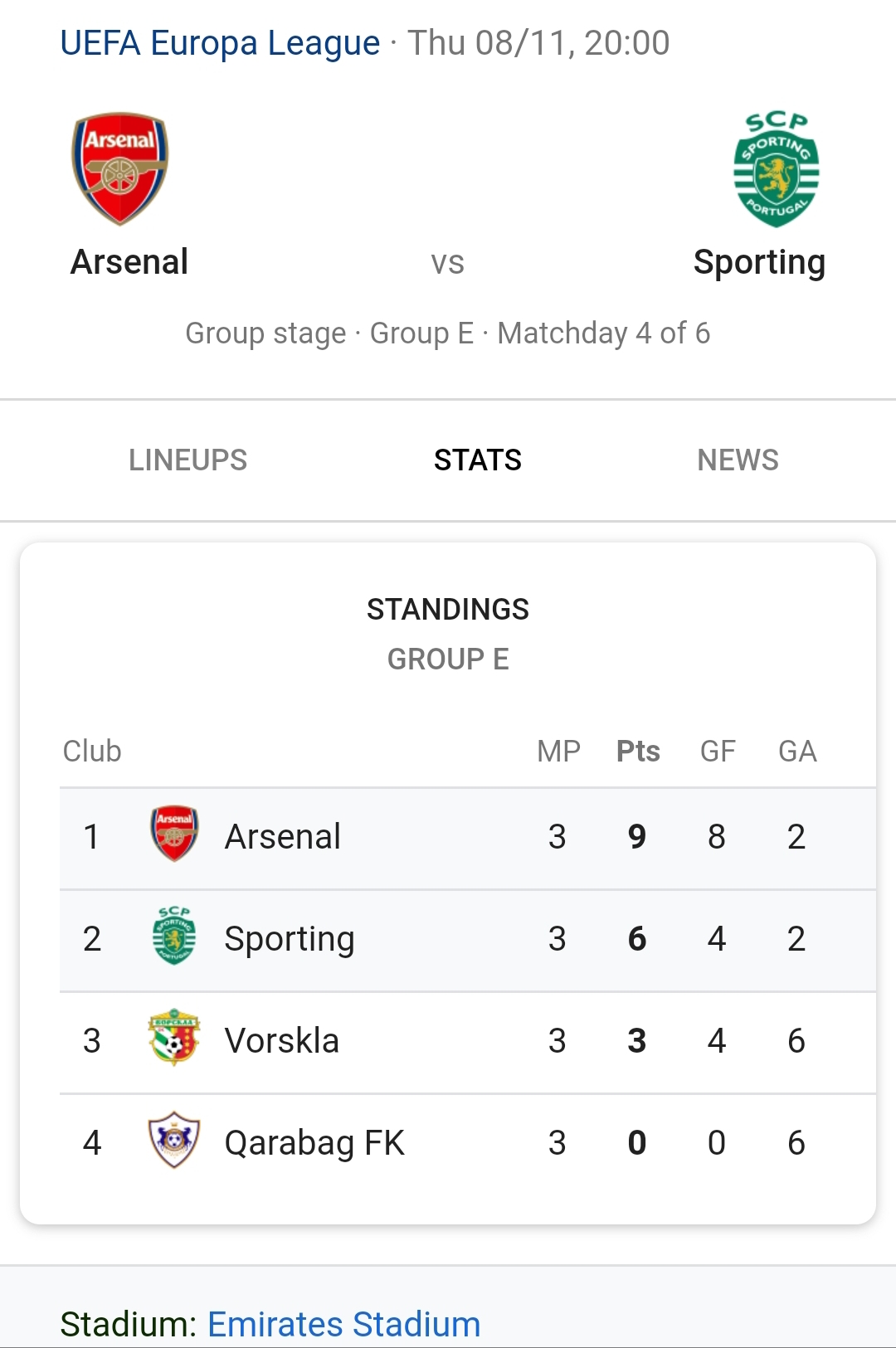Click the GF column header
896x1348 pixels.
click(x=718, y=751)
